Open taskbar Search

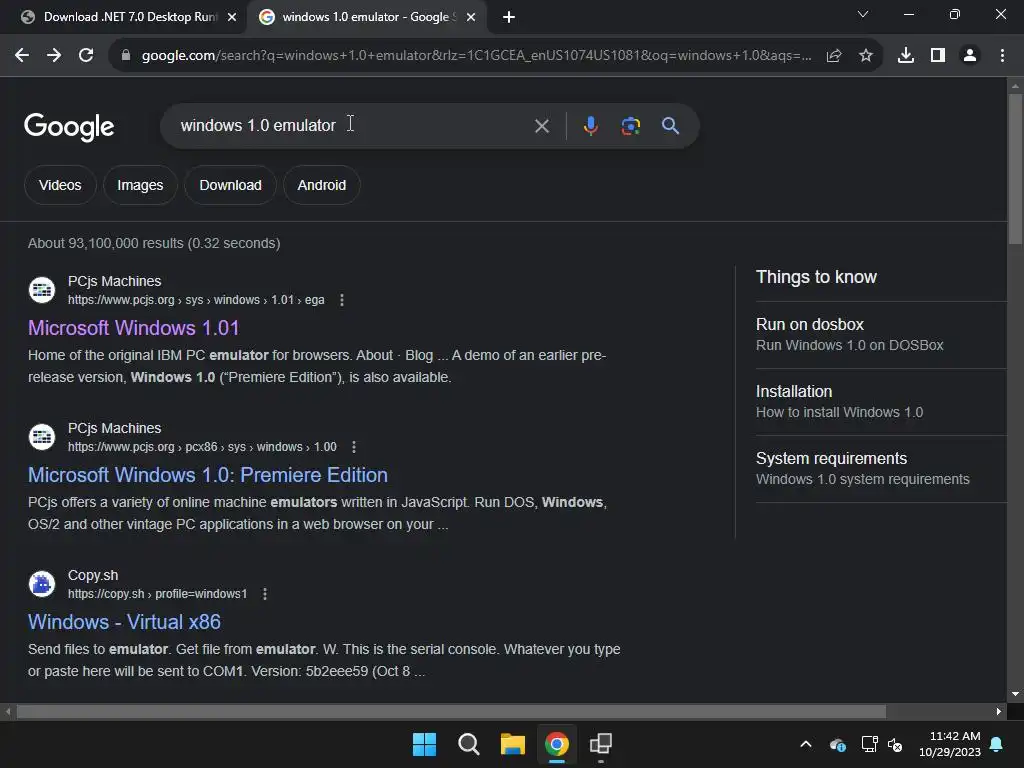click(468, 744)
